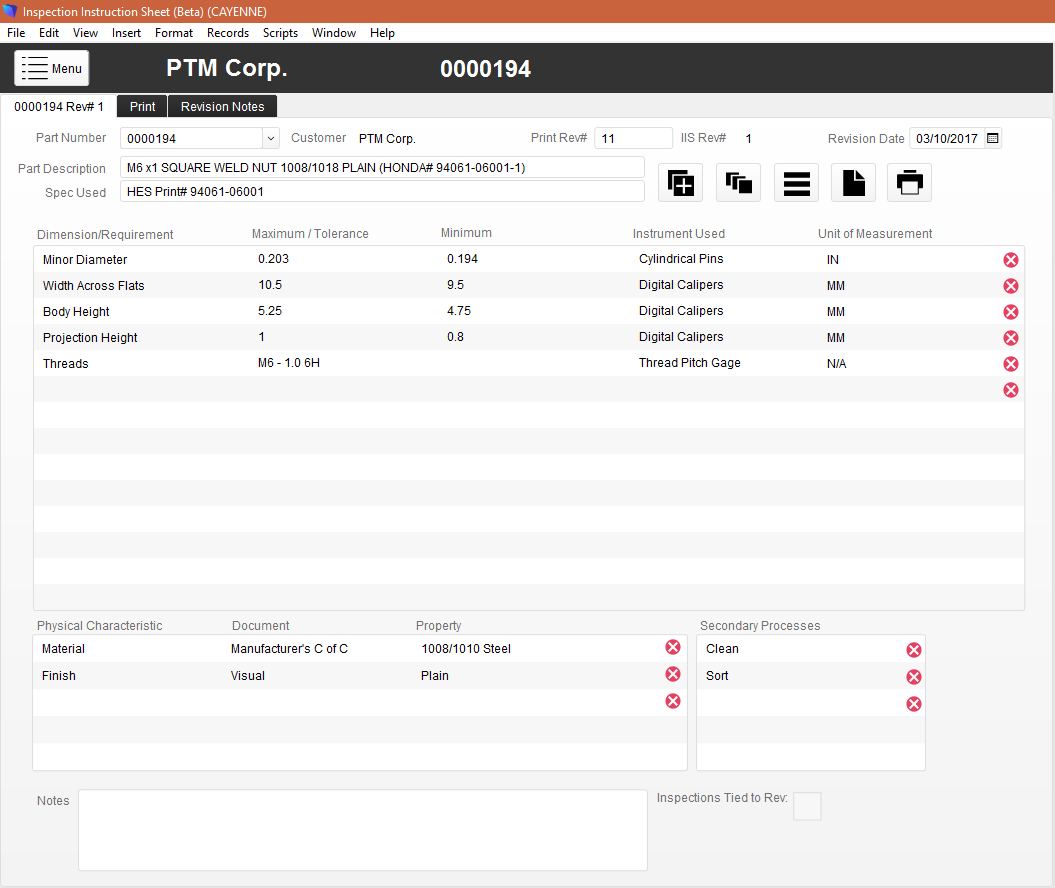
Task: Click the Print Rev# input field
Action: pos(633,138)
